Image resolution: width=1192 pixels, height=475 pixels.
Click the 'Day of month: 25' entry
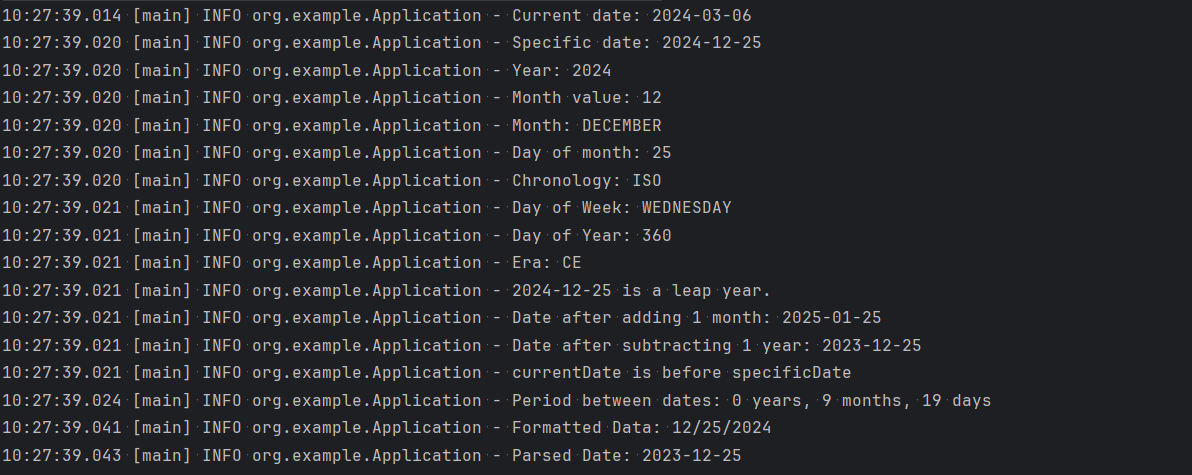(x=591, y=153)
